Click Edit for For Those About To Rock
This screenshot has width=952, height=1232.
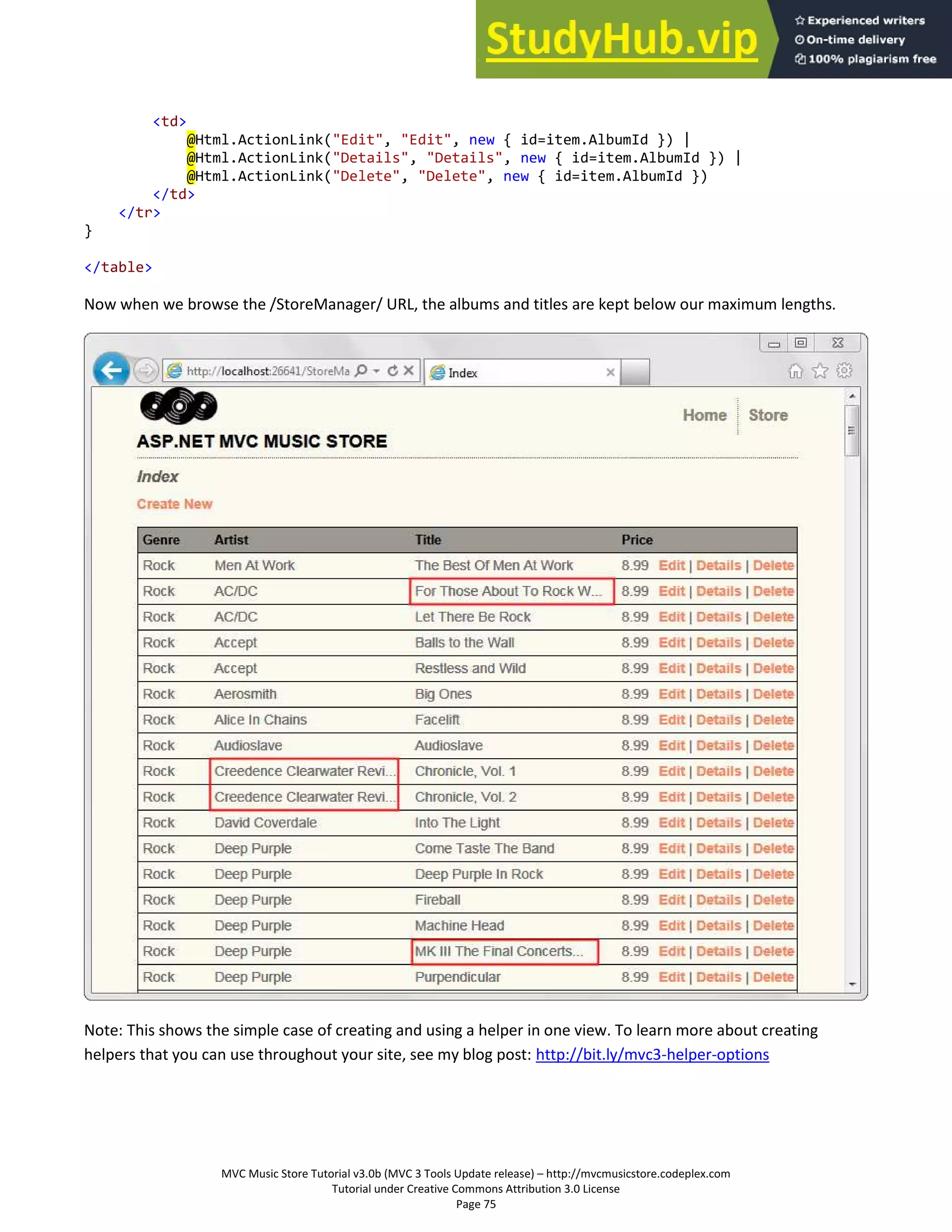672,591
